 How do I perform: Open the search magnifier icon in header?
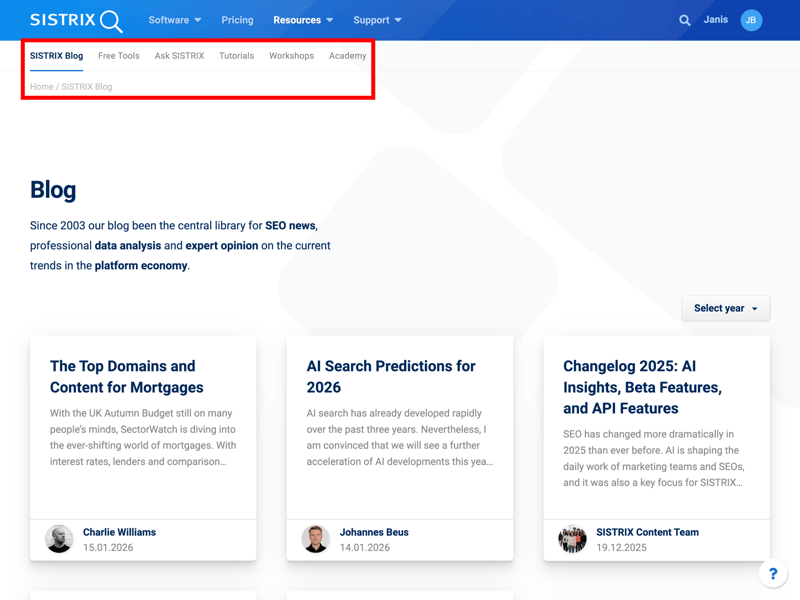[685, 20]
